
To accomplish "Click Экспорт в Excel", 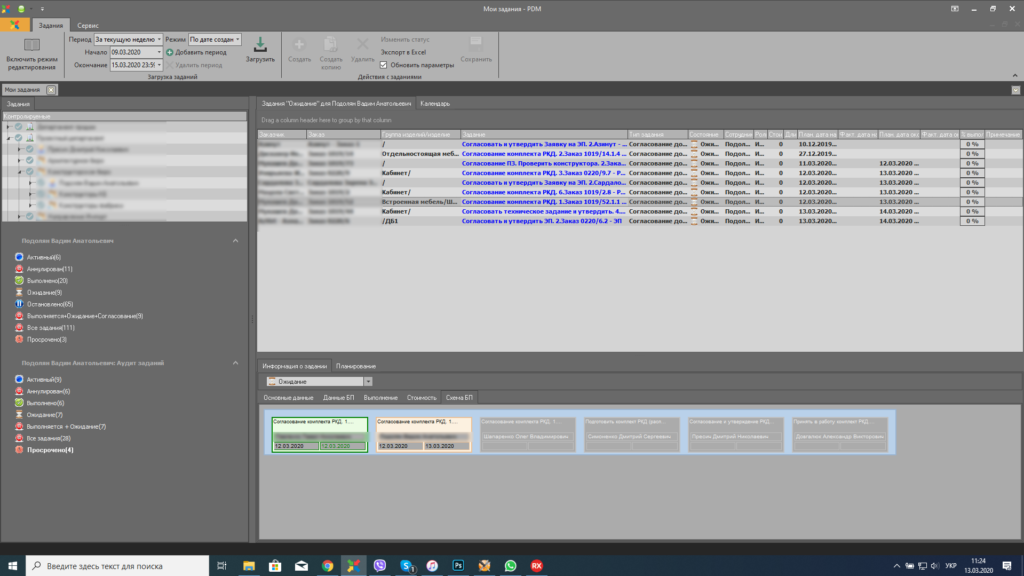I will click(403, 52).
